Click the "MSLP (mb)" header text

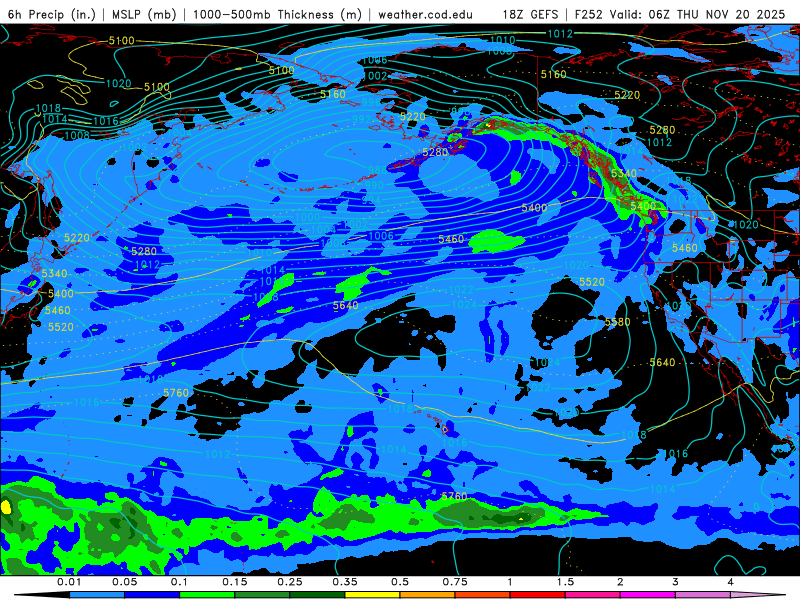144,14
